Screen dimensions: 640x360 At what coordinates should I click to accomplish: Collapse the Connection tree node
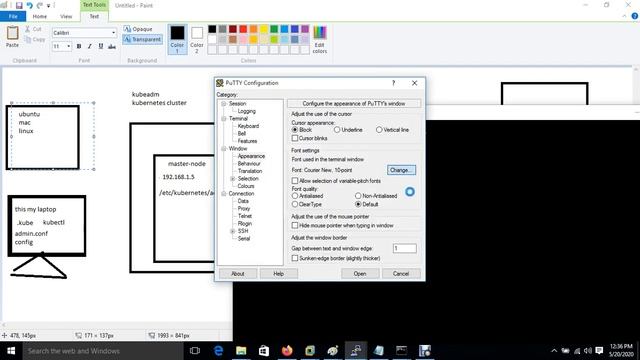click(x=224, y=194)
